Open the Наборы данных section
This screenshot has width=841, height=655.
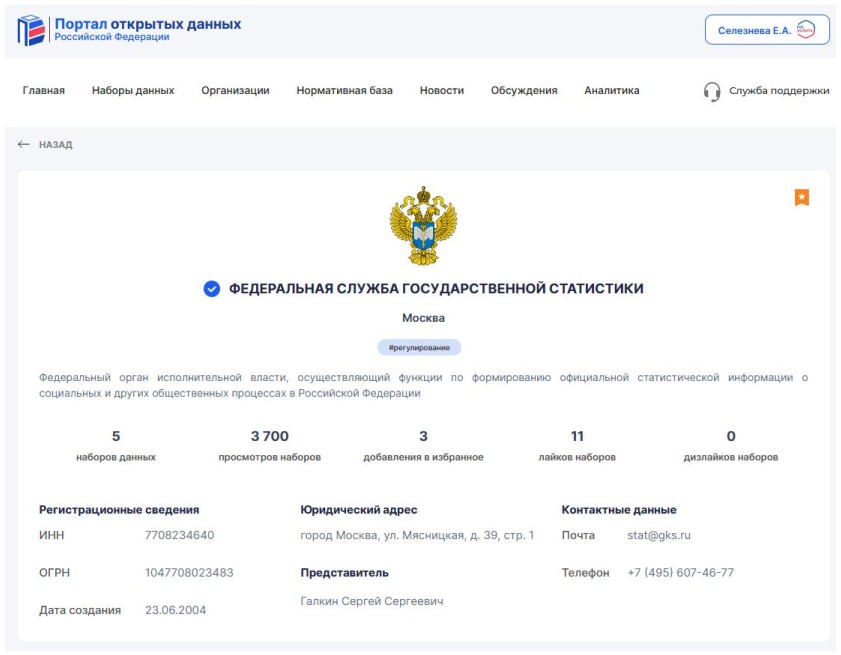[133, 91]
